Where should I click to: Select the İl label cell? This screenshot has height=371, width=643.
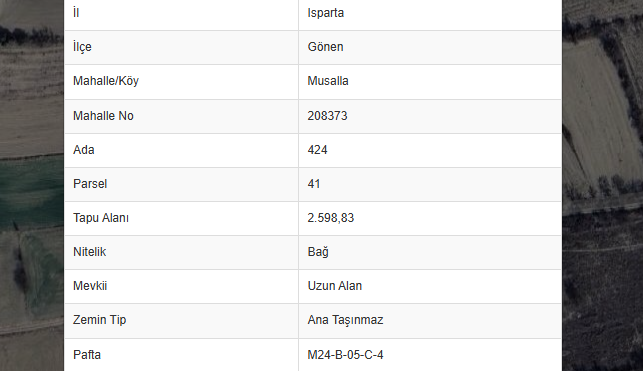click(x=181, y=13)
